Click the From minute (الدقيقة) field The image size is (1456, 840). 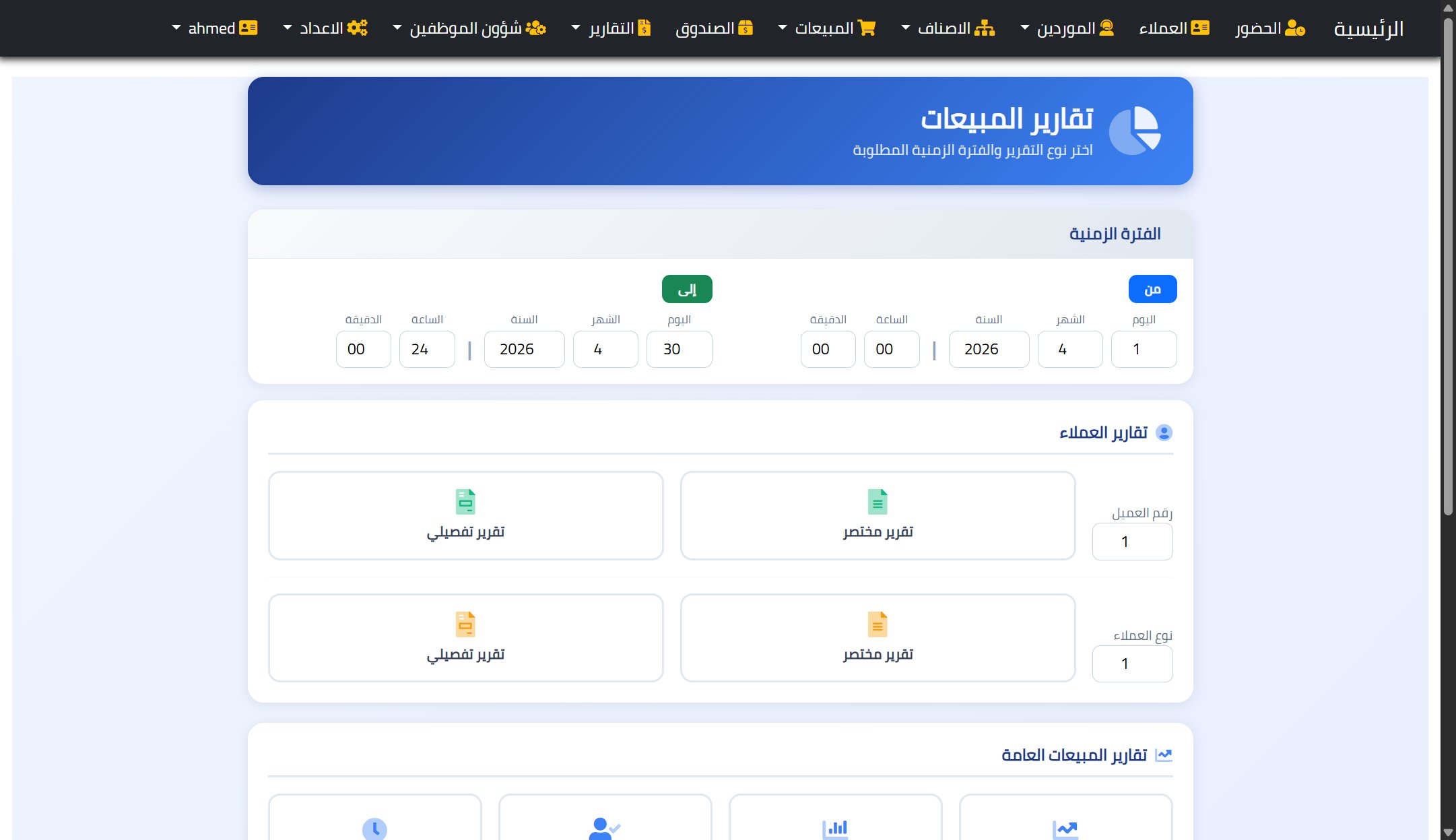pos(828,349)
